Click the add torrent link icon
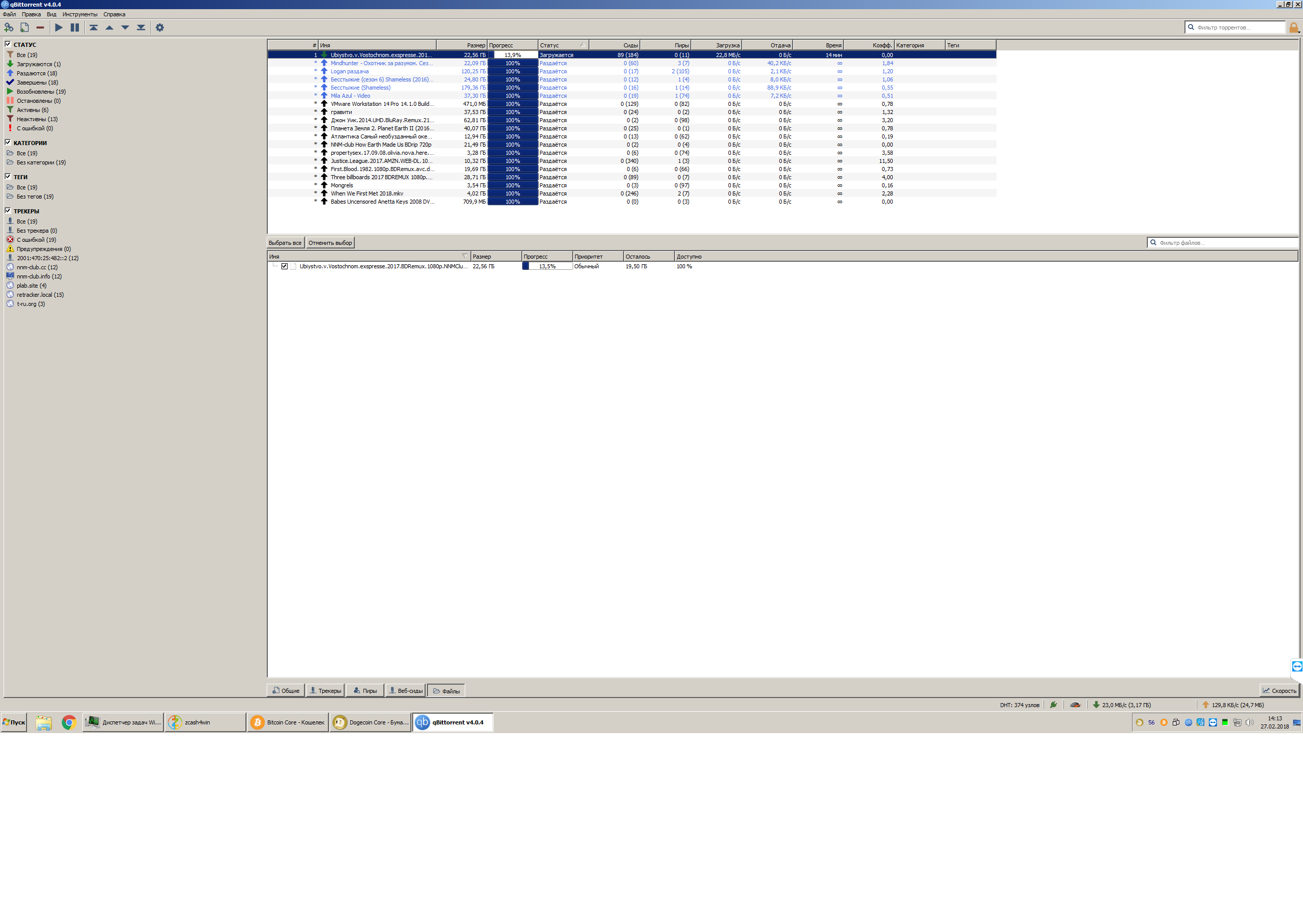The width and height of the screenshot is (1303, 924). [x=9, y=27]
